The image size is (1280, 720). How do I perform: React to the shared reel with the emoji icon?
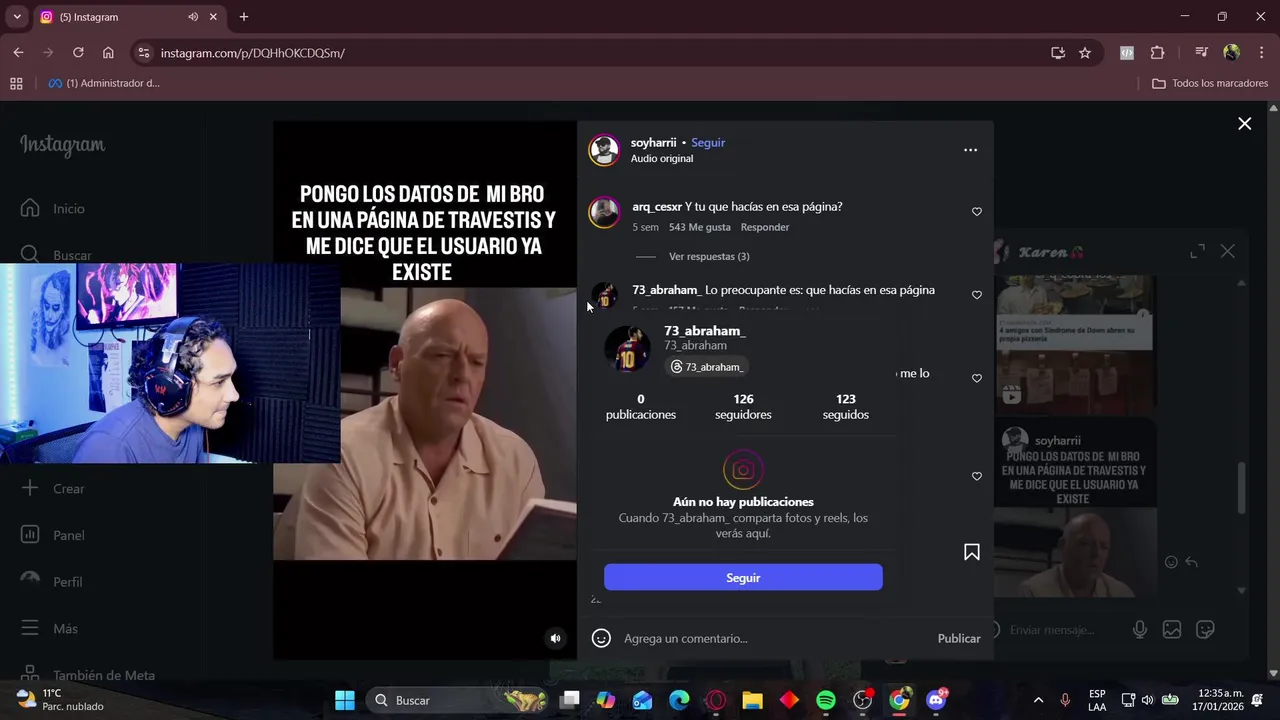point(1171,562)
